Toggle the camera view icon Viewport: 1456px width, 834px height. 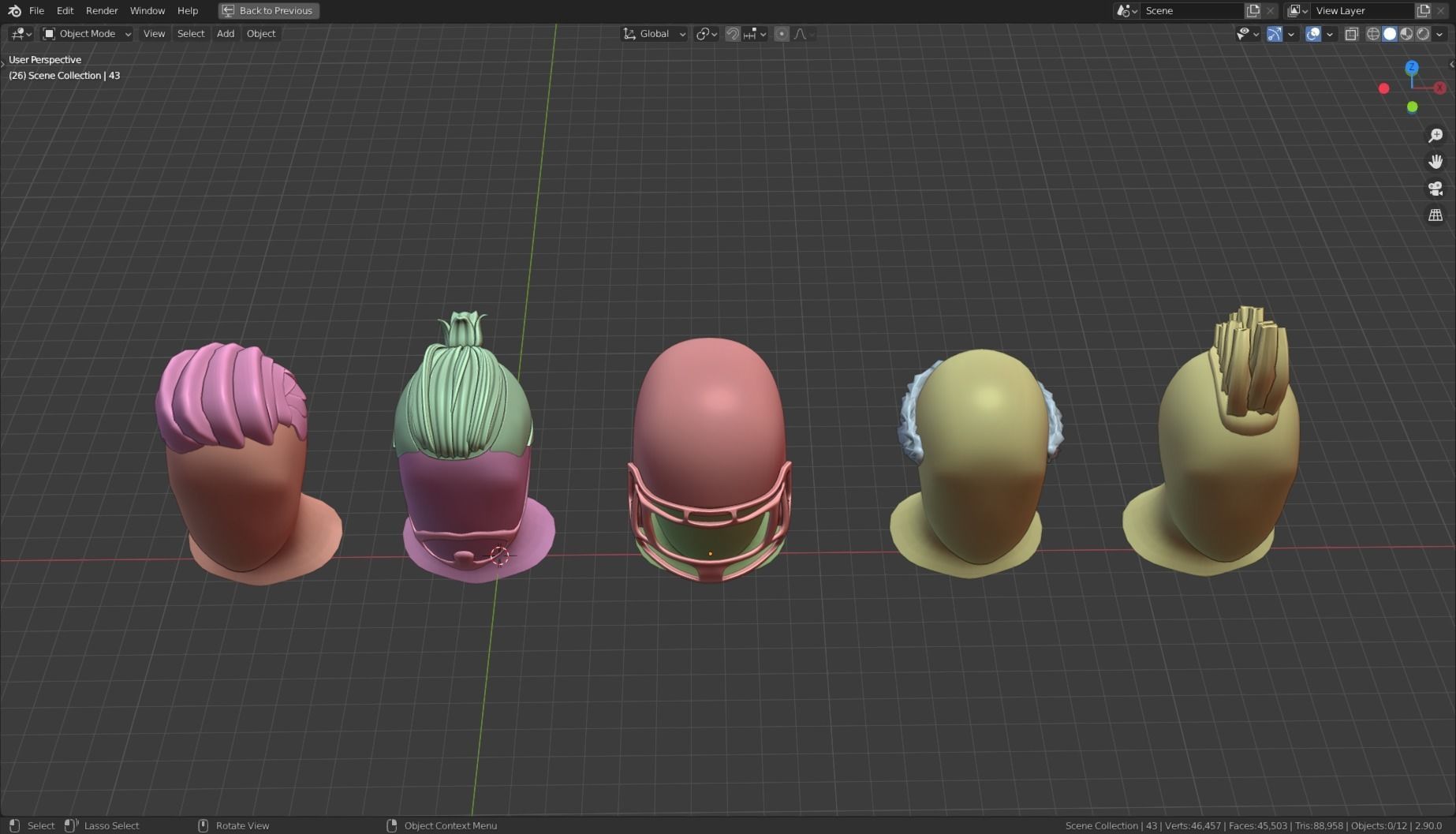coord(1435,189)
